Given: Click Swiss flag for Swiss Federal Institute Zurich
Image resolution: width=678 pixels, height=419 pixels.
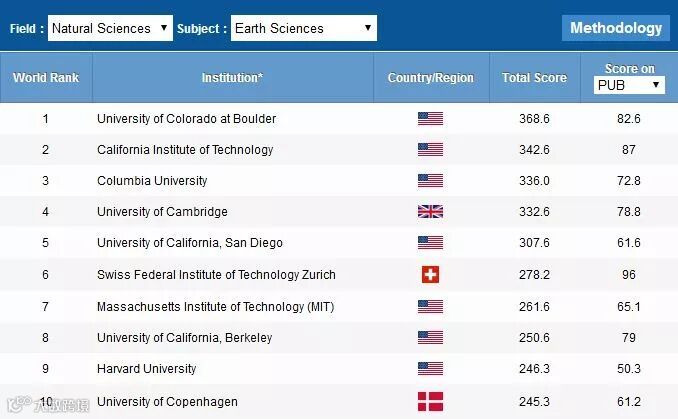Looking at the screenshot, I should (430, 274).
